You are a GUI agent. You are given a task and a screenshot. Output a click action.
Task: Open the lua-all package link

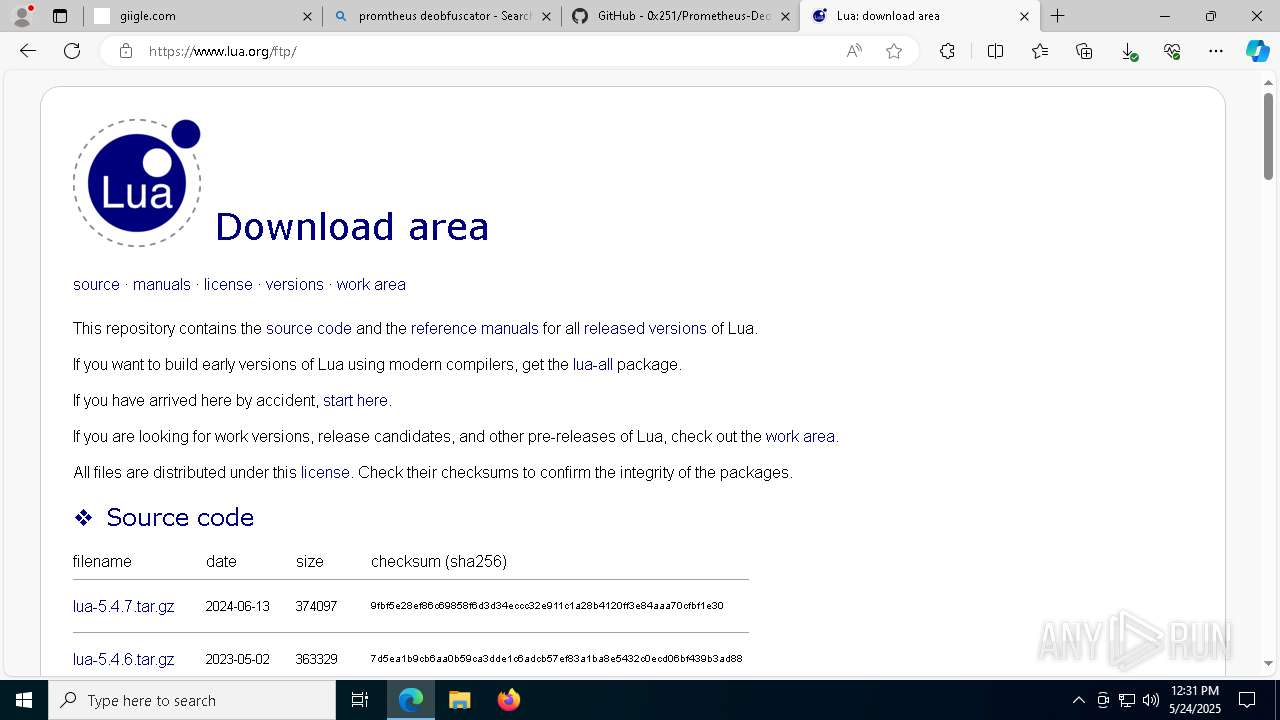click(593, 365)
